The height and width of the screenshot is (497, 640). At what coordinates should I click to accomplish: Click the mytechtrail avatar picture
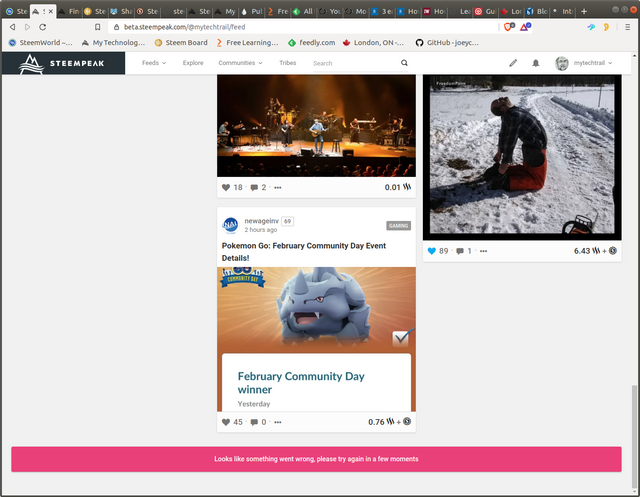(x=562, y=63)
